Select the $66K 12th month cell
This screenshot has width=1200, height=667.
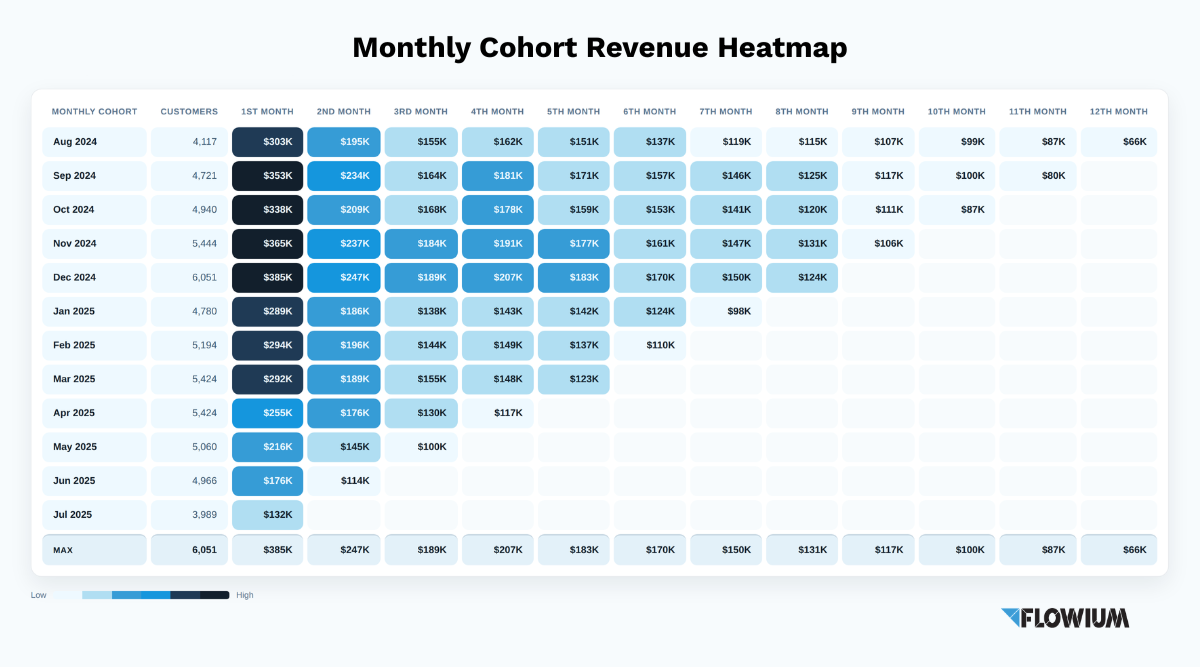point(1119,142)
